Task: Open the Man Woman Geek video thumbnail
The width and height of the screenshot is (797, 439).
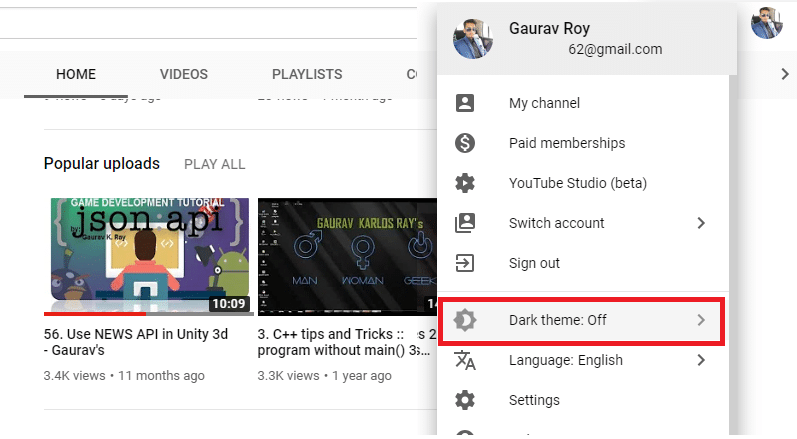Action: point(347,256)
